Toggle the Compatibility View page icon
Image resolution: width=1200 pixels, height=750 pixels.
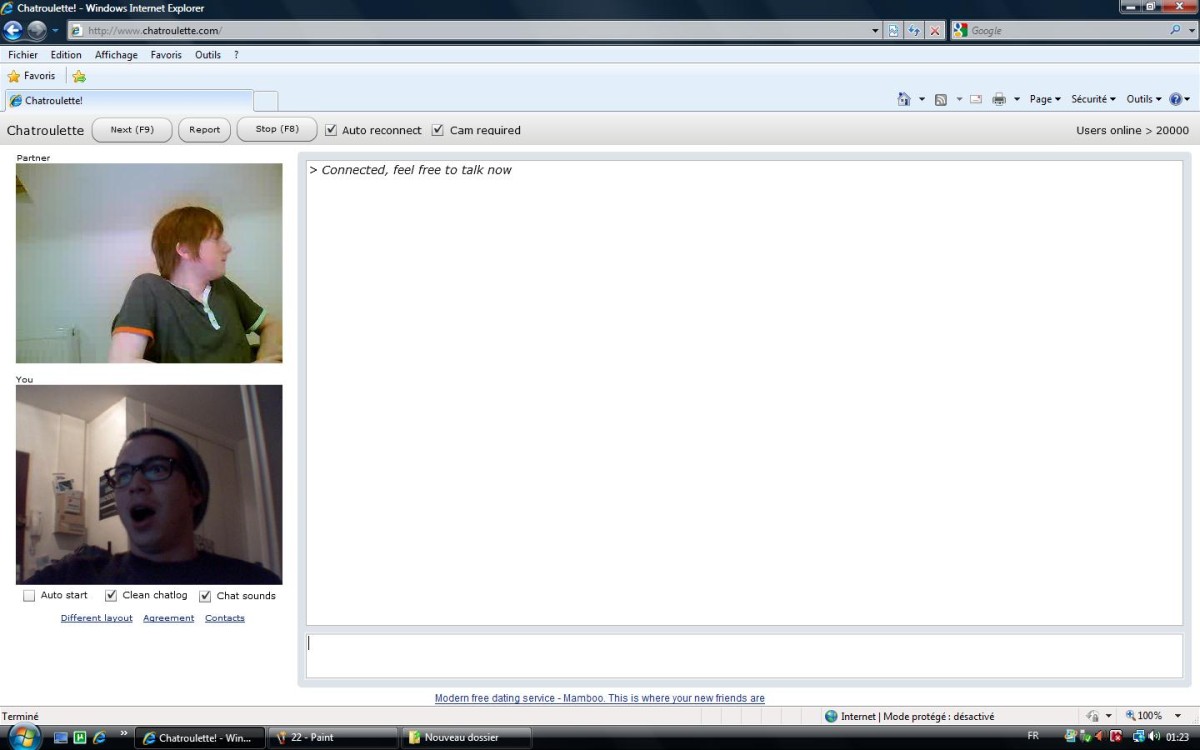coord(894,31)
